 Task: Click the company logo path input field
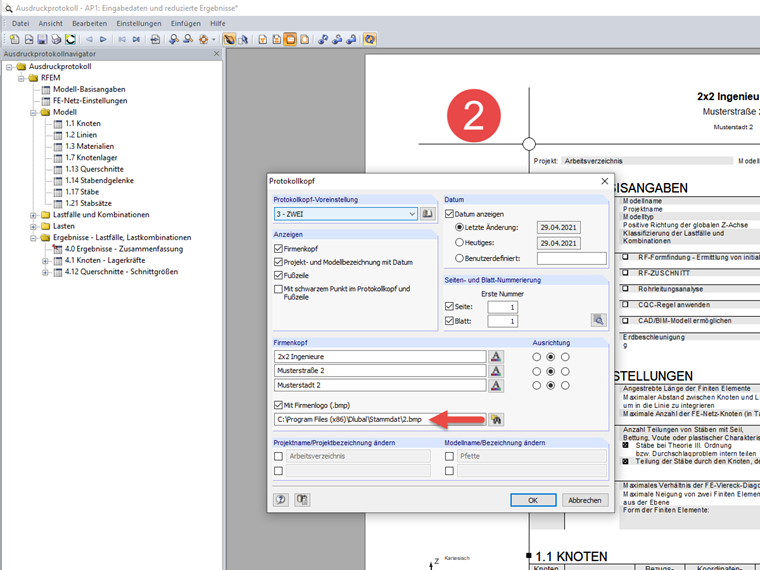(x=380, y=420)
